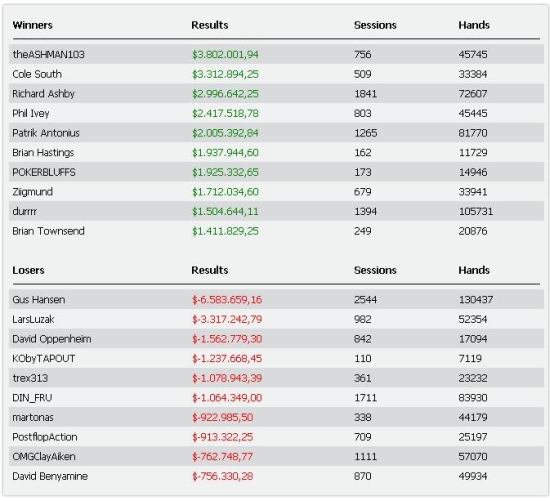Viewport: 550px width, 501px height.
Task: Sort winners table by Hands header
Action: (474, 25)
